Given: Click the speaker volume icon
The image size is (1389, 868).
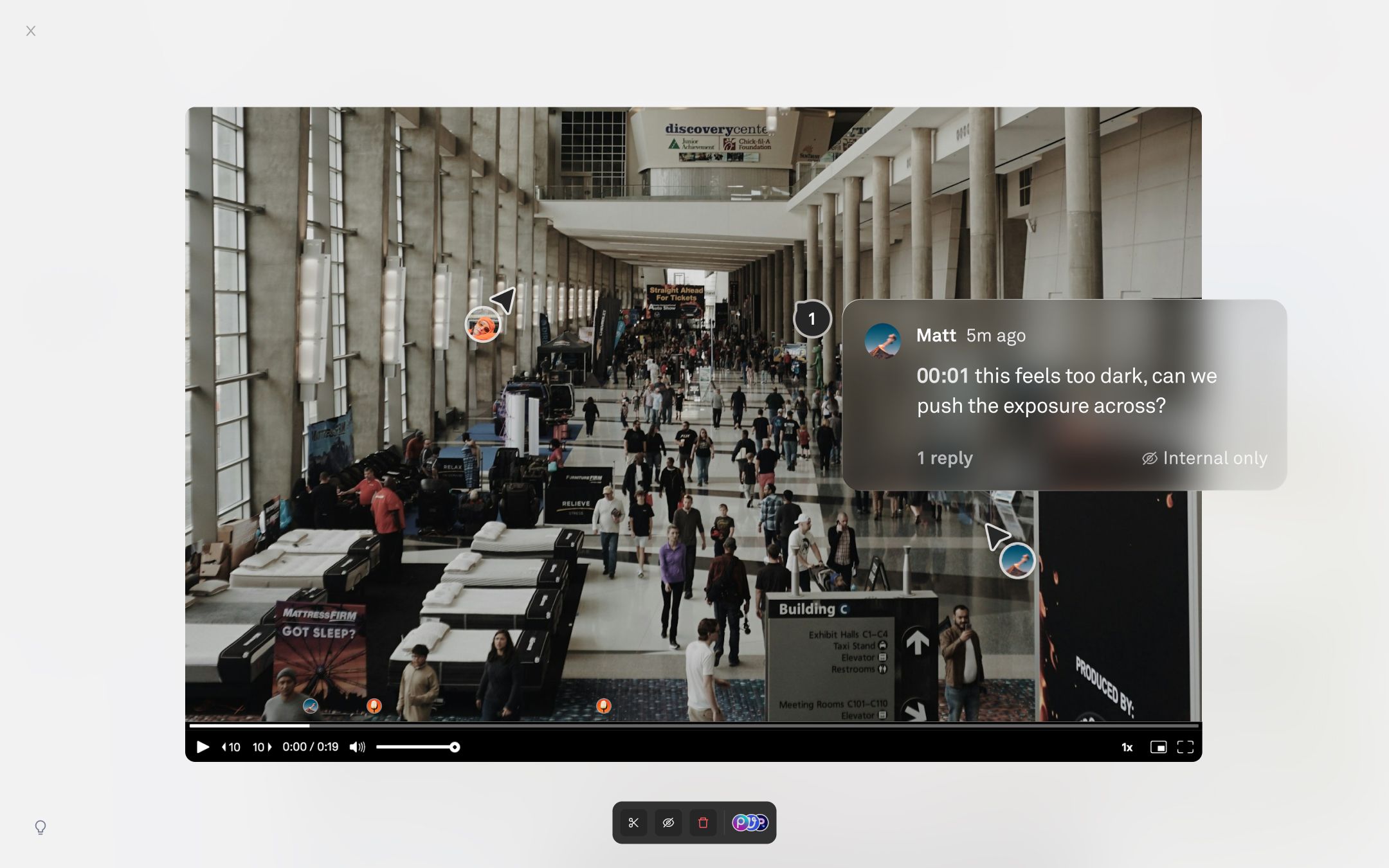Looking at the screenshot, I should coord(357,747).
